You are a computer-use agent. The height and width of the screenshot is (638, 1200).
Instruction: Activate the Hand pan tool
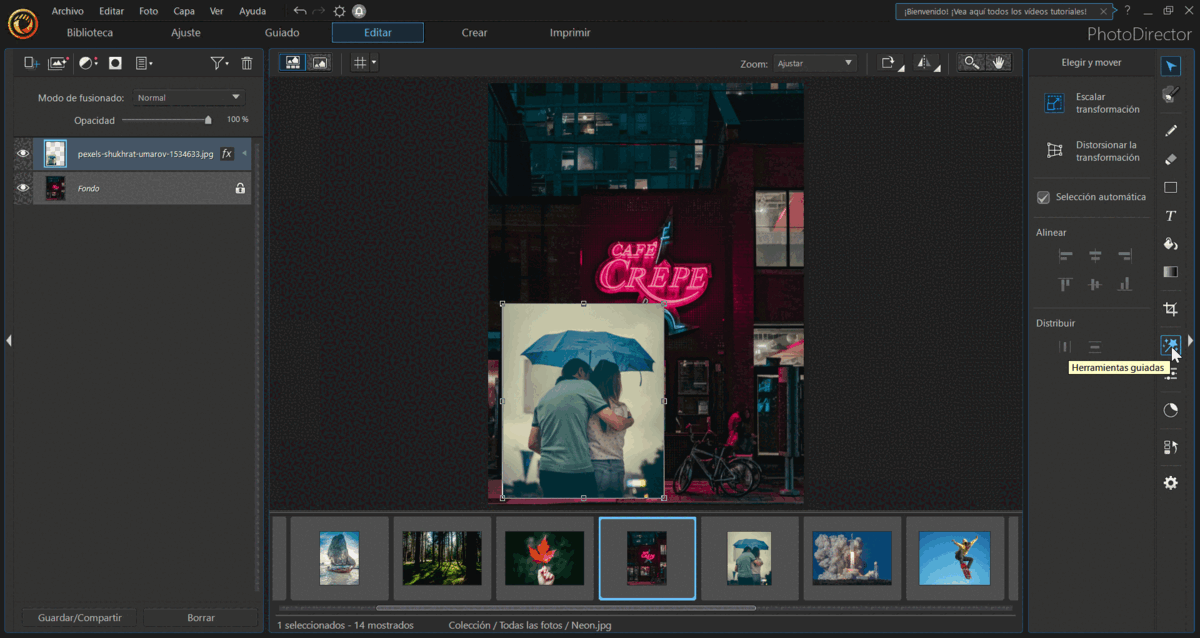point(998,63)
